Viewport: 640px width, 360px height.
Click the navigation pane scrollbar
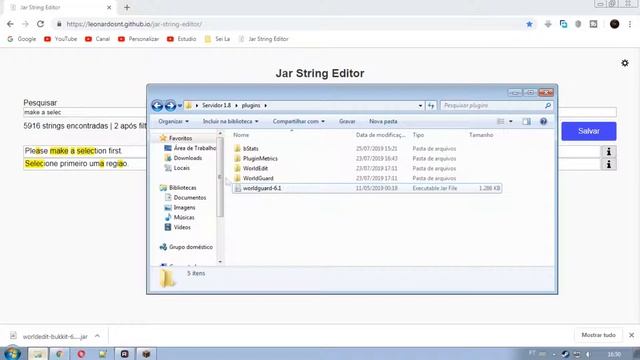click(220, 177)
